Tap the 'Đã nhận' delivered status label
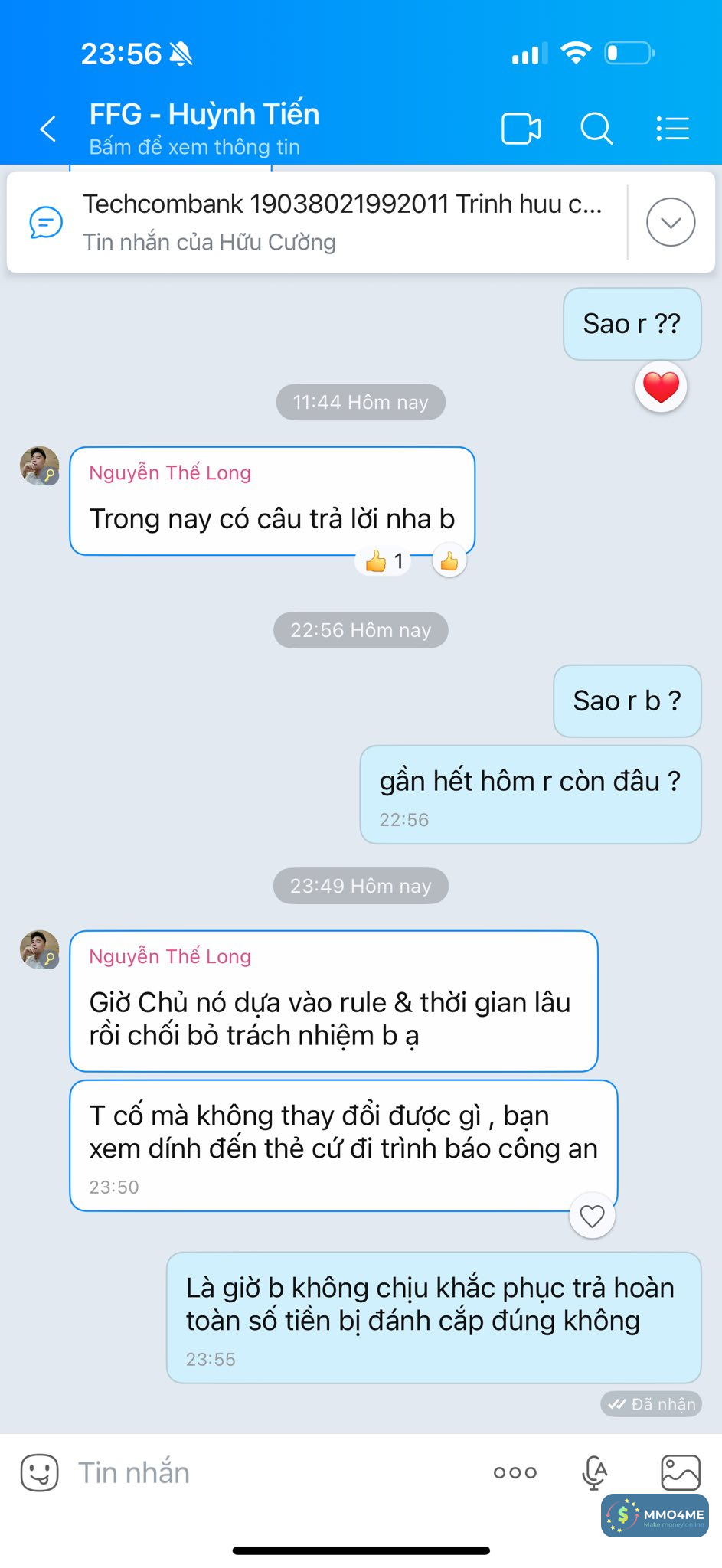The height and width of the screenshot is (1568, 722). [x=652, y=1404]
